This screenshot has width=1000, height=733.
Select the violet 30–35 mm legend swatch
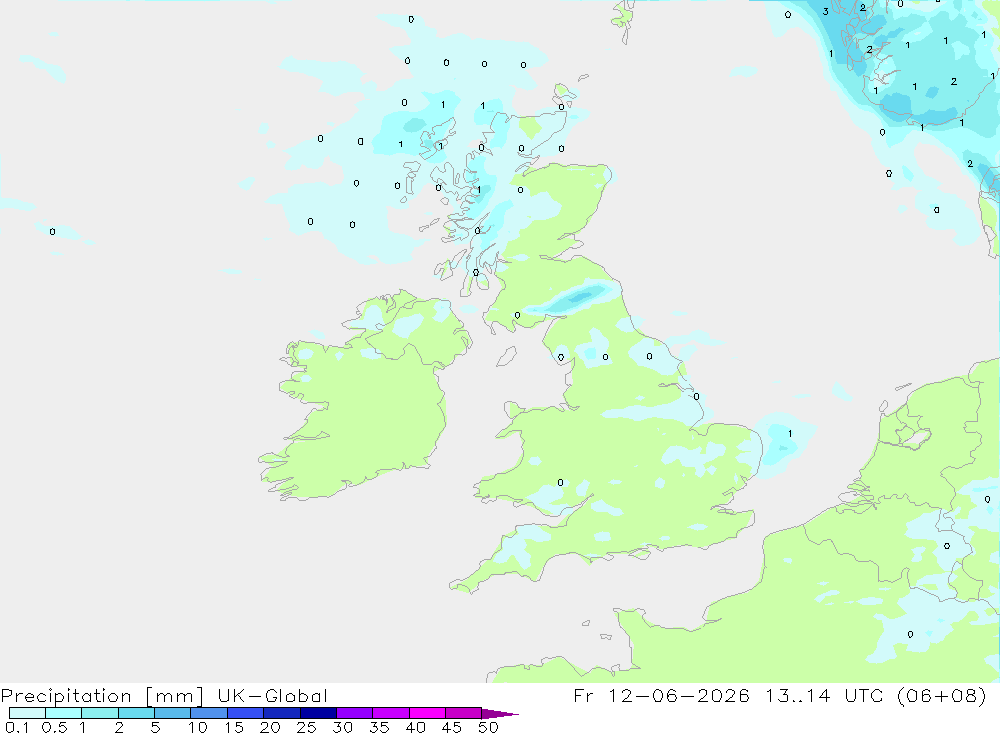355,713
